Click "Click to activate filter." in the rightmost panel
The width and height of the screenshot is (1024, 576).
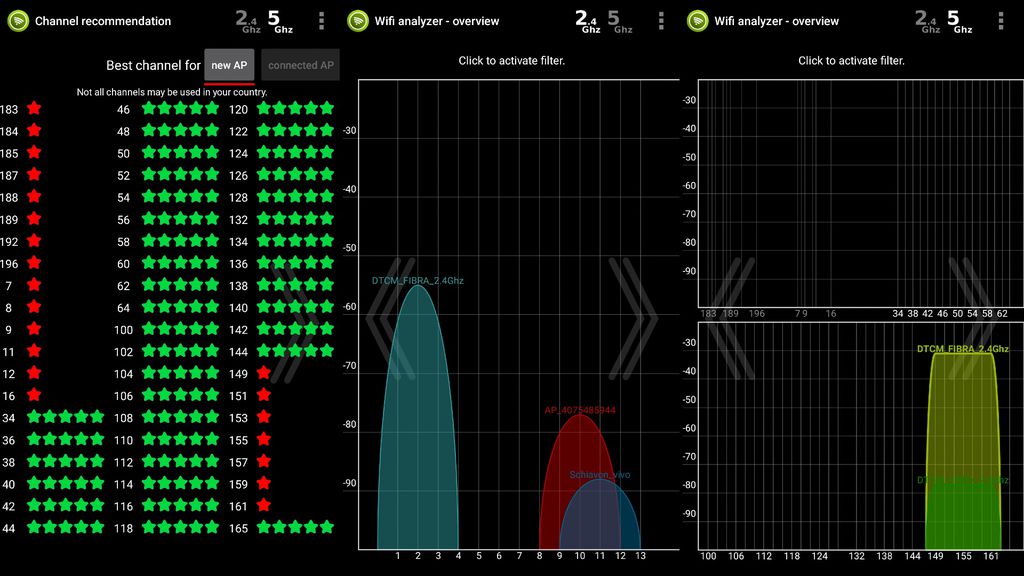851,61
